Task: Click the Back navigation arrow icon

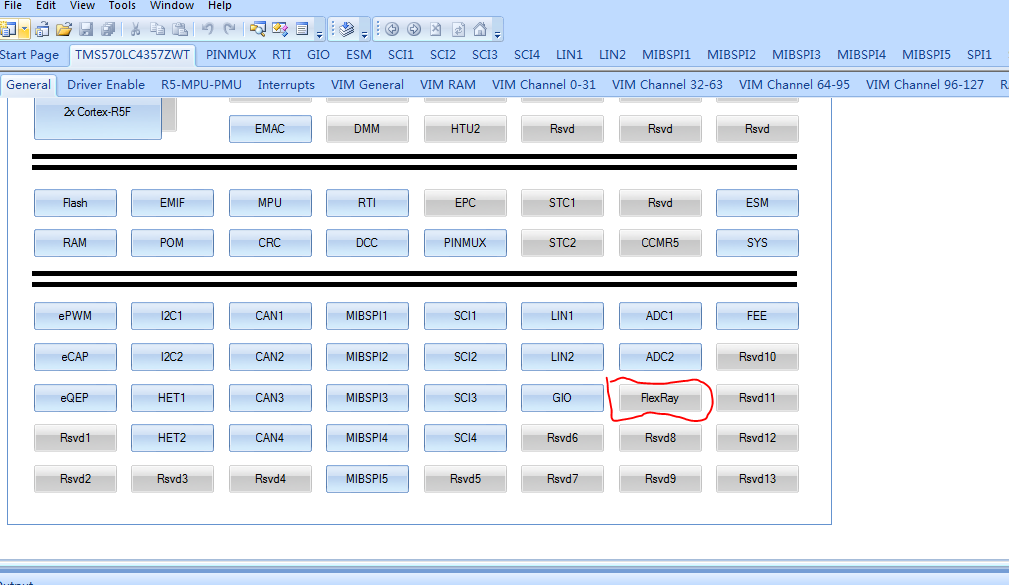Action: click(x=392, y=29)
